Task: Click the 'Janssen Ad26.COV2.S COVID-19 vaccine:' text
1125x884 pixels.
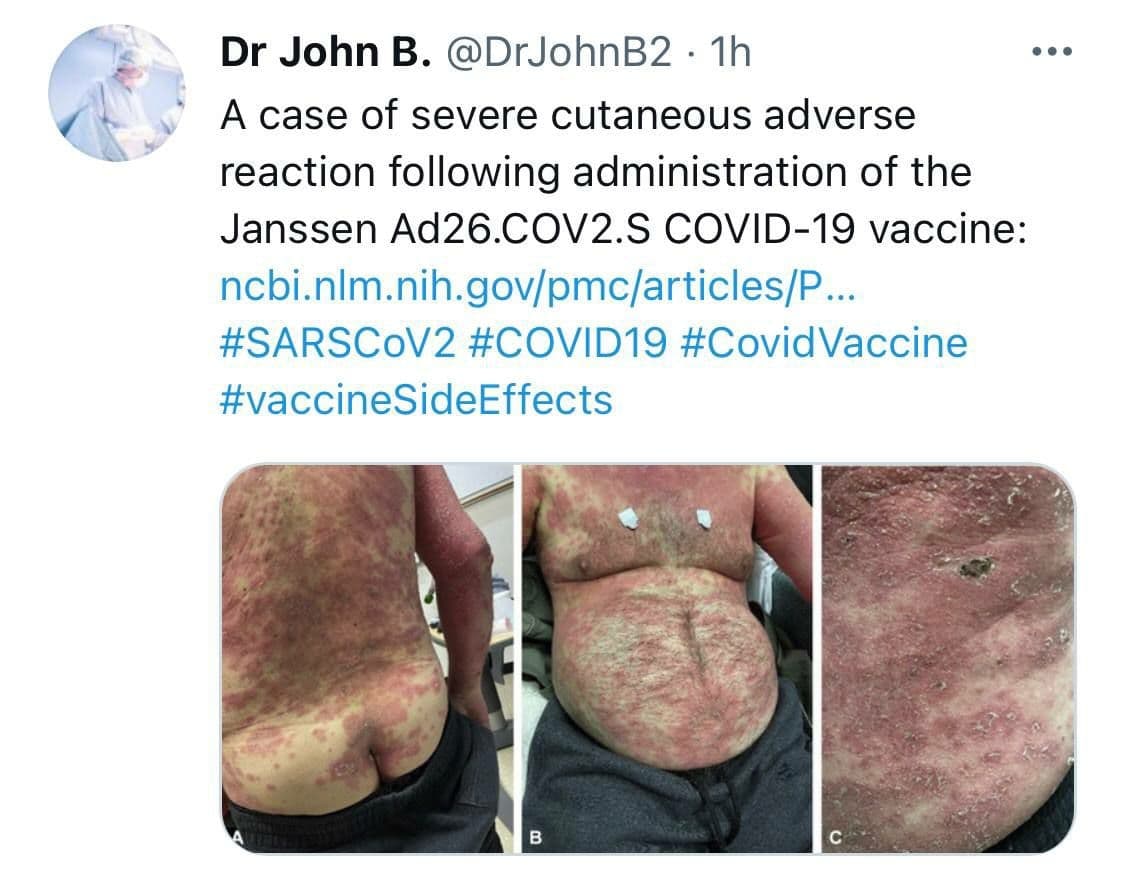Action: coord(624,229)
